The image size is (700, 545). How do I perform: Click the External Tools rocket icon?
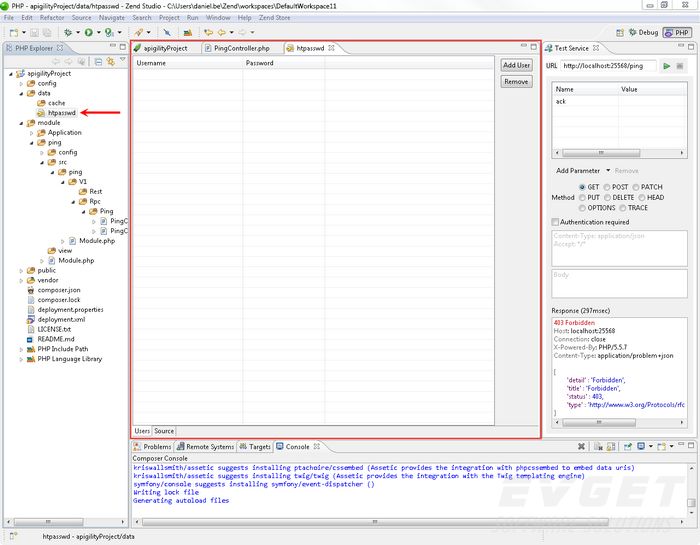(139, 33)
